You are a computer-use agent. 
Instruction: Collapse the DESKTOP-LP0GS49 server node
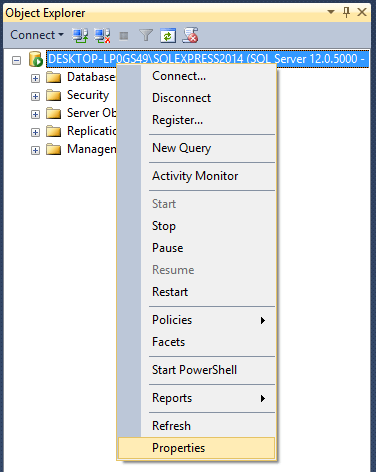16,60
